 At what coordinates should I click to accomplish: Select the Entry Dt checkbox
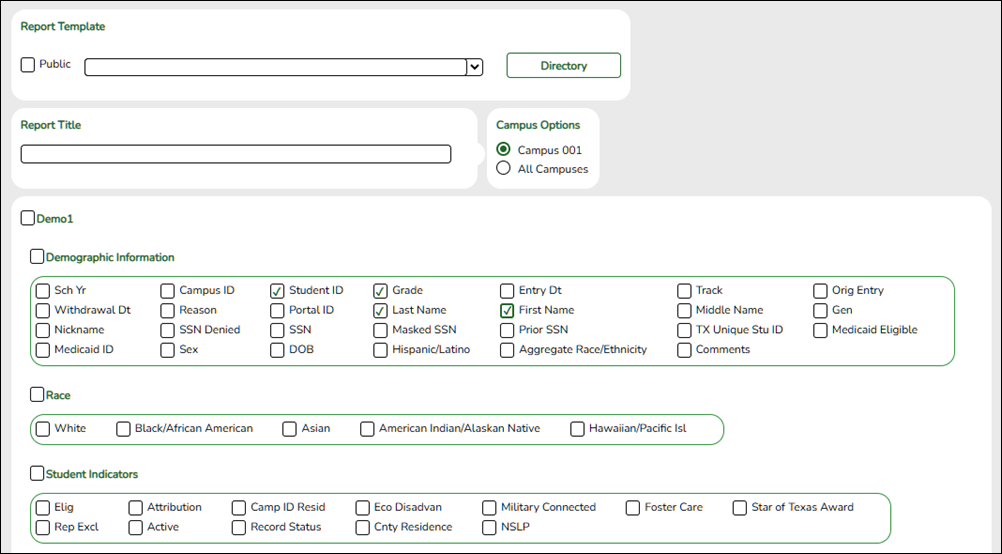(x=507, y=291)
